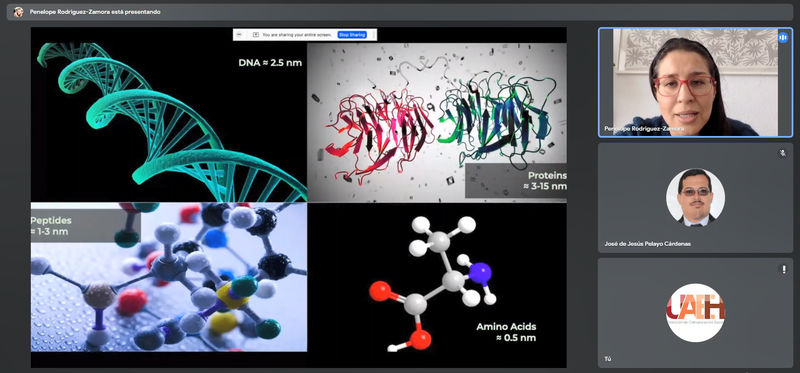Select Penelope Rodriguez-Zamora's video tile
The width and height of the screenshot is (800, 373).
pos(695,83)
